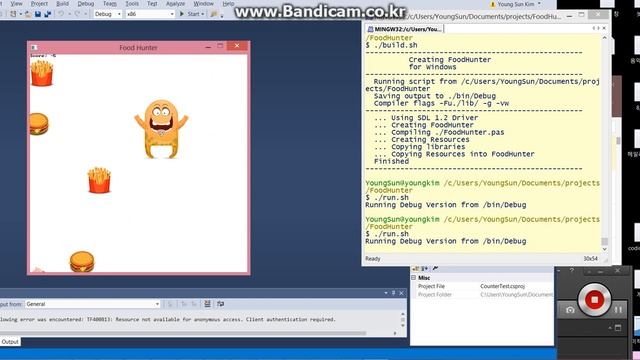Viewport: 640px width, 360px height.
Task: Click the Save All toolbar icon
Action: pos(47,14)
